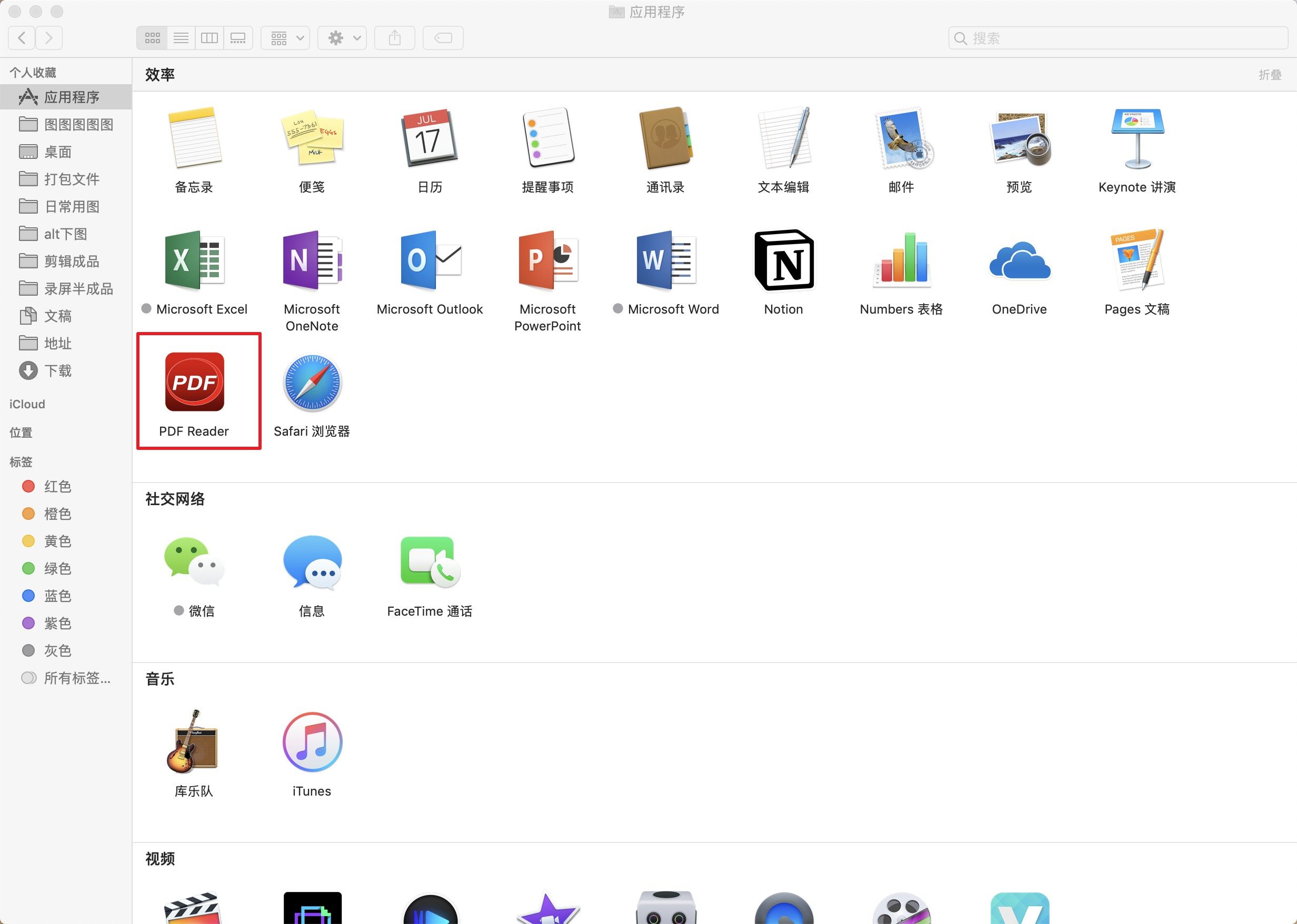Image resolution: width=1297 pixels, height=924 pixels.
Task: Open the 打包文件 sidebar folder
Action: [x=66, y=179]
